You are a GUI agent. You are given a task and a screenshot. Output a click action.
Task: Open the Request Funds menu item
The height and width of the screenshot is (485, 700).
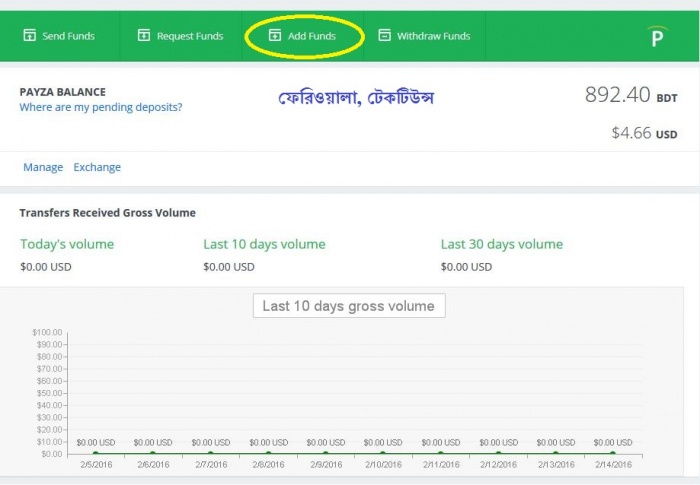pos(181,36)
